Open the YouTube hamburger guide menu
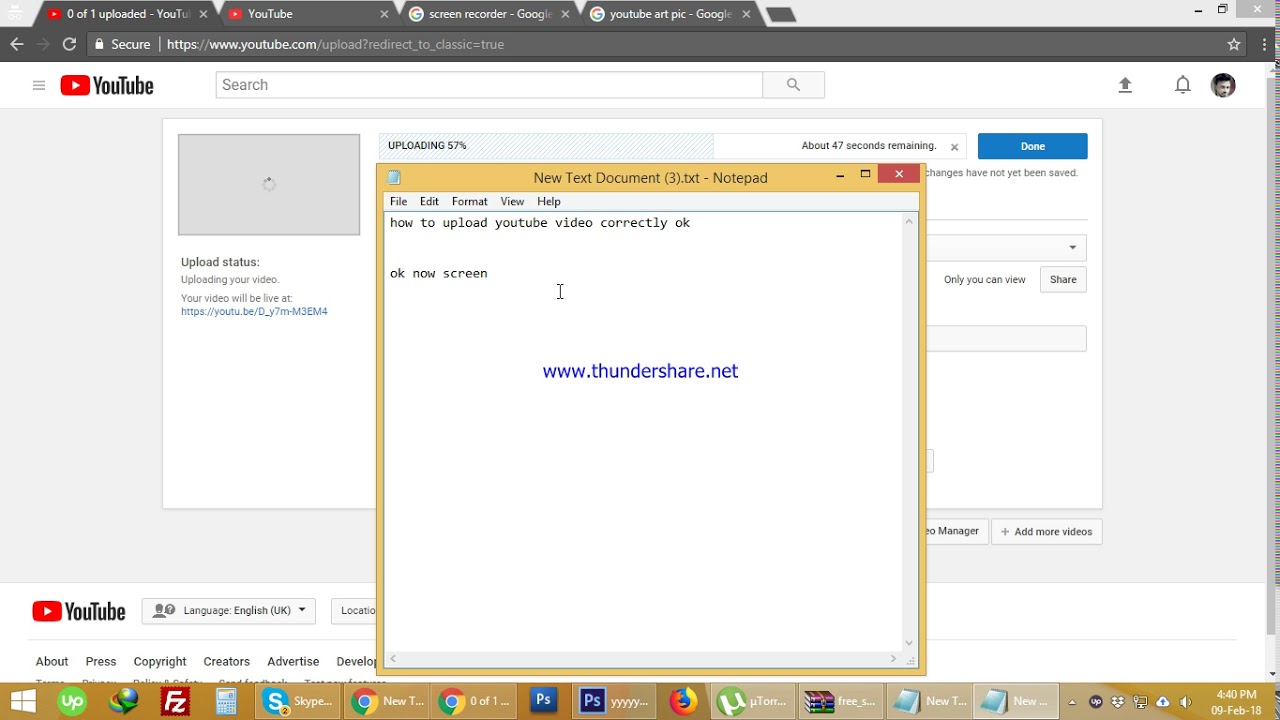Screen dimensions: 1280x720 39,85
